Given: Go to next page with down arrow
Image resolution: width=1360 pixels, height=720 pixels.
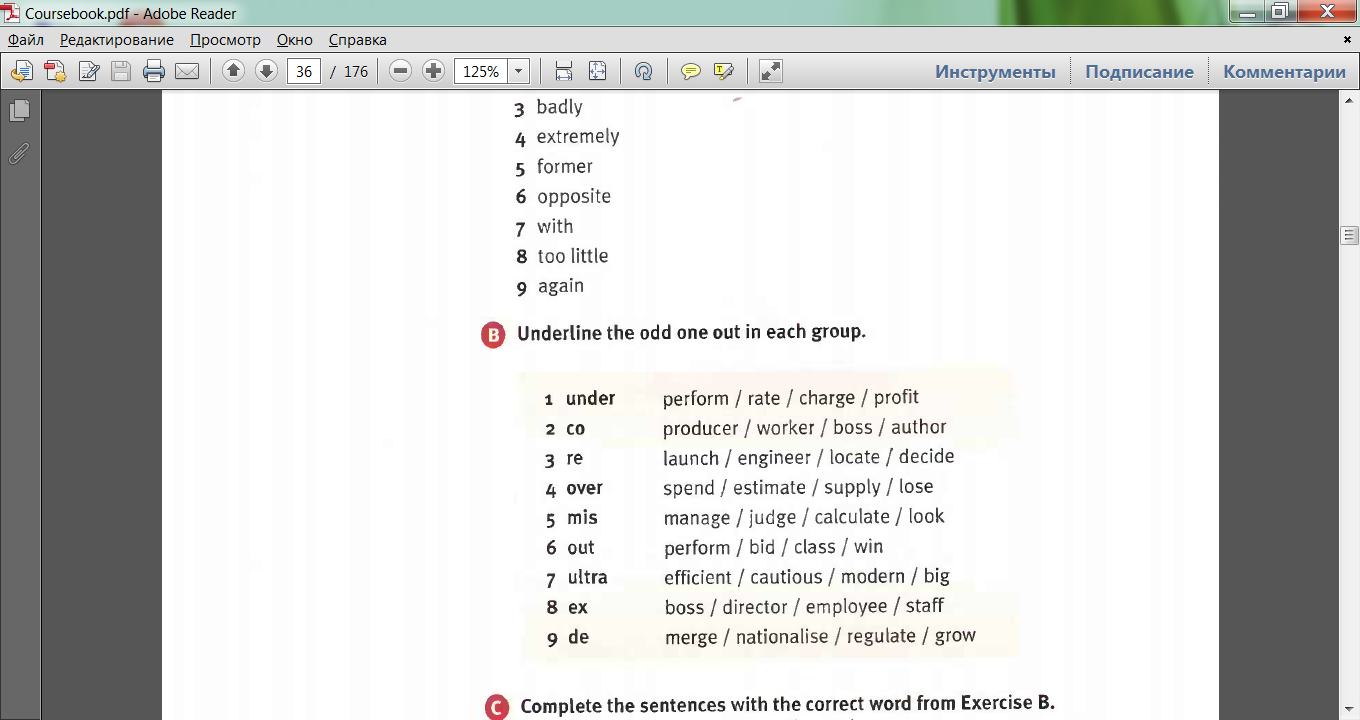Looking at the screenshot, I should click(x=266, y=71).
